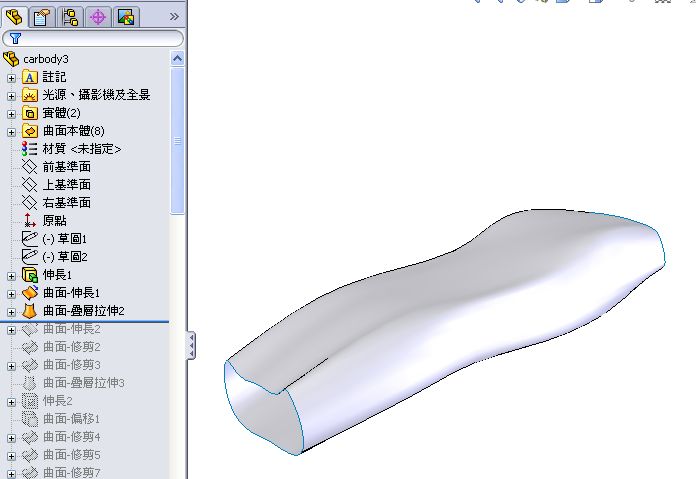The image size is (696, 479).
Task: Expand the 曲面-疊層拉伸2 loft feature
Action: coord(12,312)
